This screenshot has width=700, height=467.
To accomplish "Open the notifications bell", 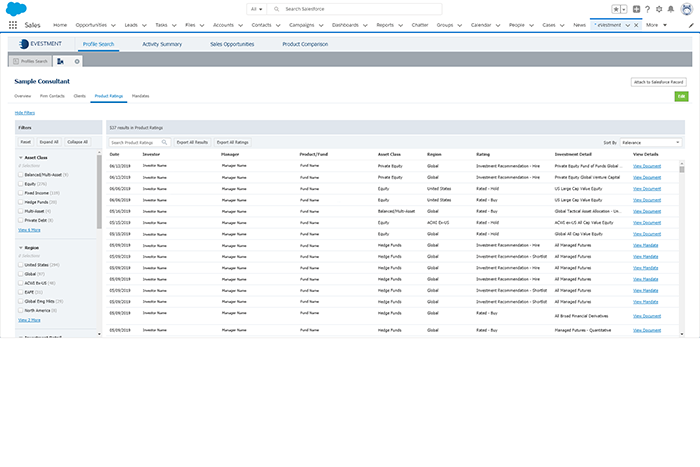I will tap(670, 8).
